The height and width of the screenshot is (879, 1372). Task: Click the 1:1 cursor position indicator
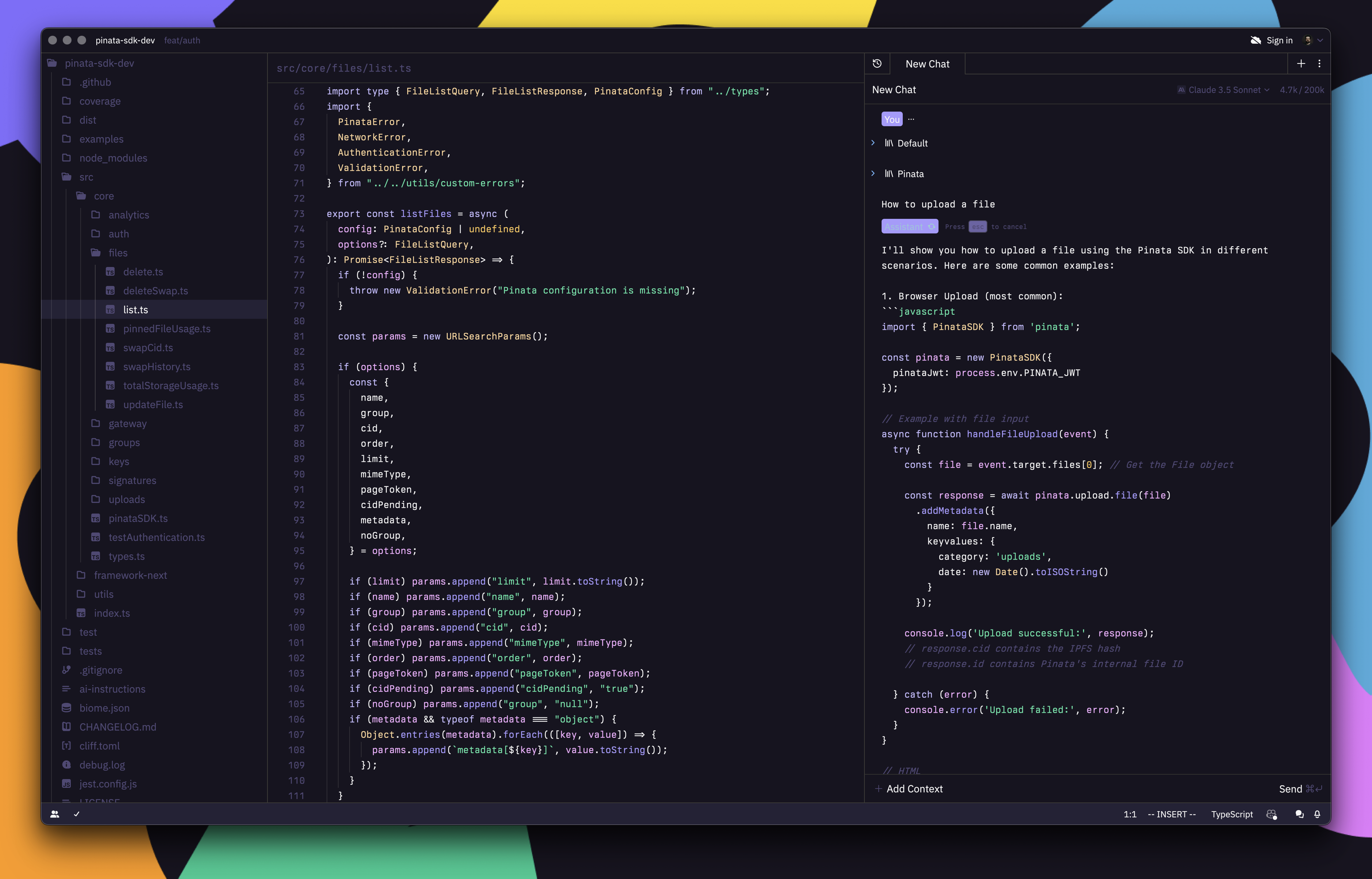click(x=1129, y=814)
